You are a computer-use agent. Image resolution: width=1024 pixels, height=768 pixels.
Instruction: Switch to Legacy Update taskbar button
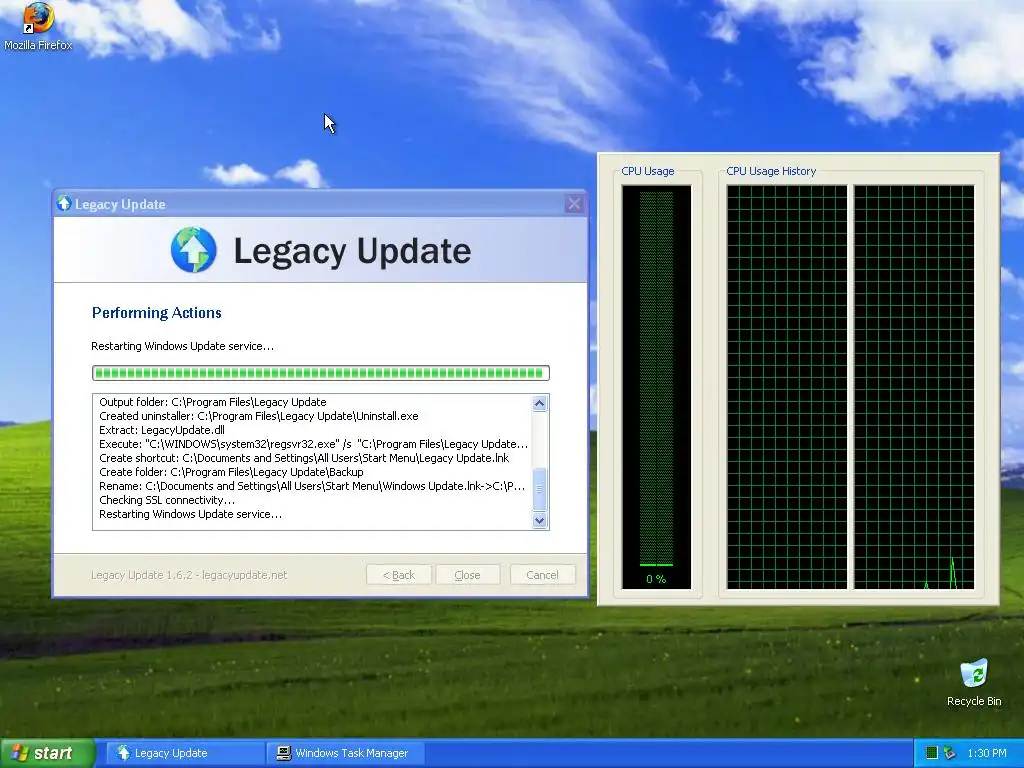point(185,753)
